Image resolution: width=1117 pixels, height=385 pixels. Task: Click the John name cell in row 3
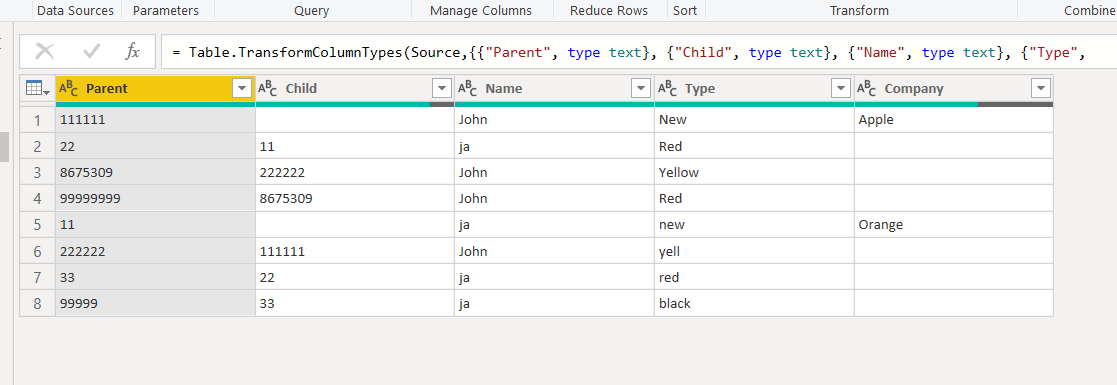554,172
